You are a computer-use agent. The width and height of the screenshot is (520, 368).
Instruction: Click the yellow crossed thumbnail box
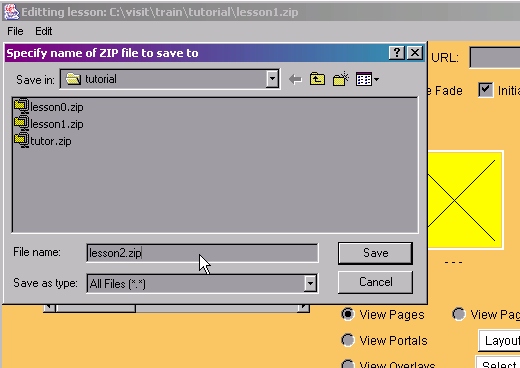click(465, 200)
